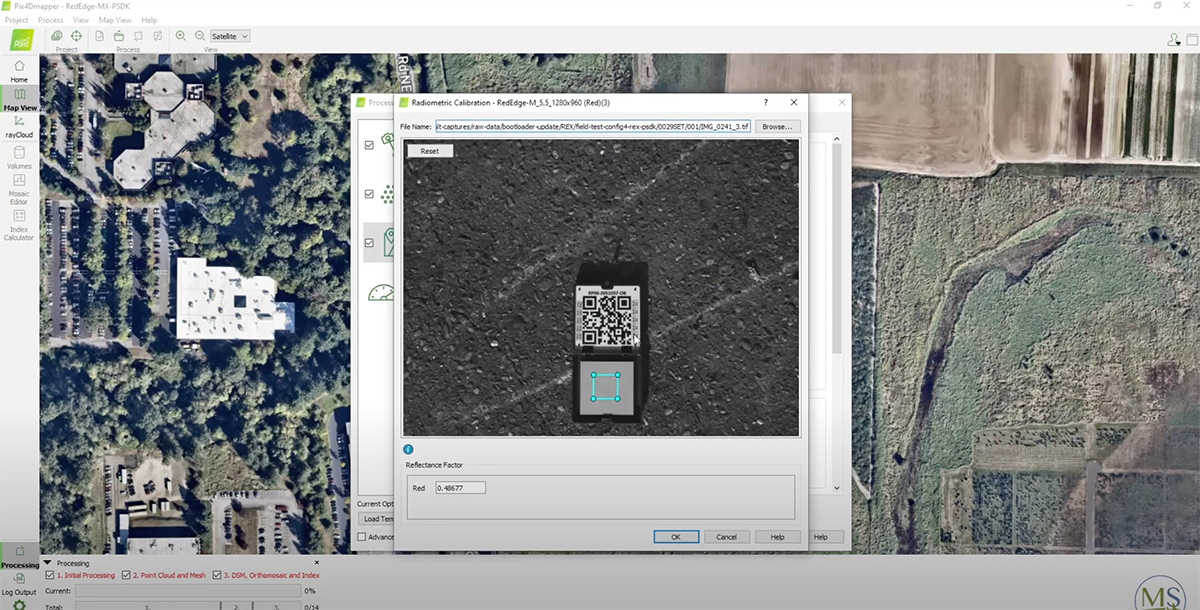Select the Volumes tool in the sidebar

[x=18, y=160]
